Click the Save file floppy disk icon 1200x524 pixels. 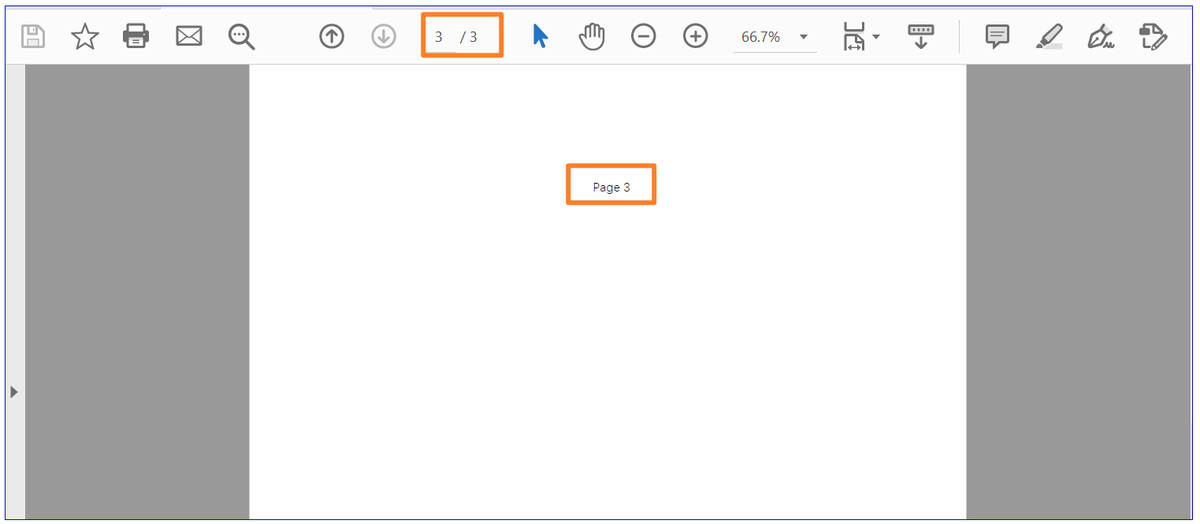pos(34,37)
